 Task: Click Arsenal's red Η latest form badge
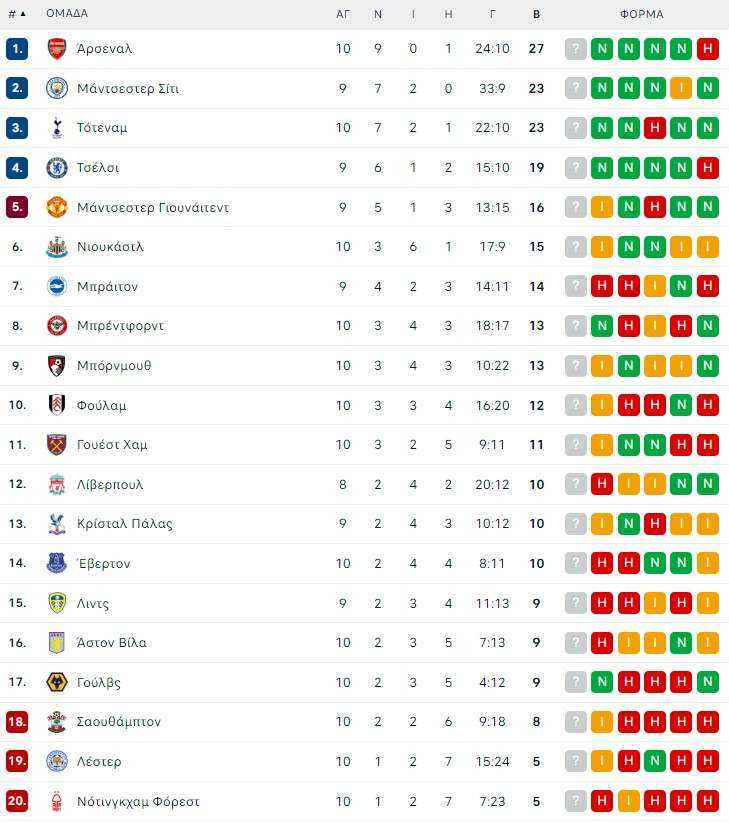(x=708, y=49)
